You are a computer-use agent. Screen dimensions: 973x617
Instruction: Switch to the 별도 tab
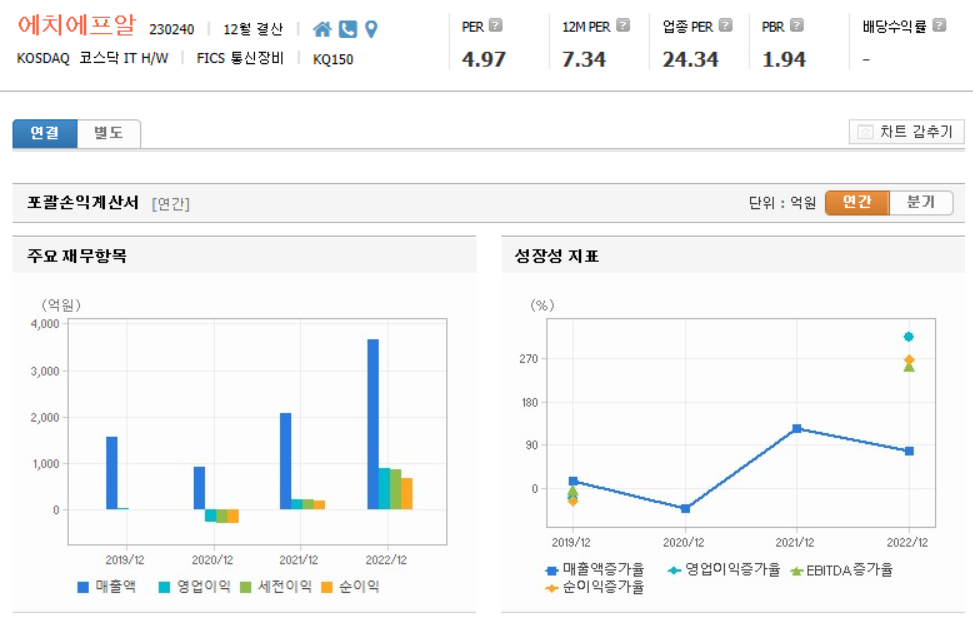tap(108, 133)
